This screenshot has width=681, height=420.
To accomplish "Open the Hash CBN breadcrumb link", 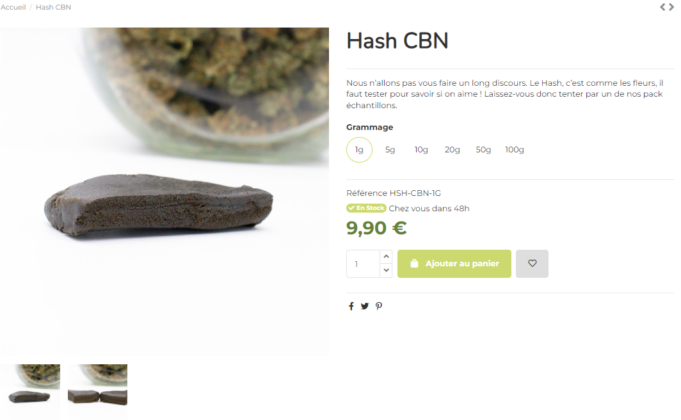I will tap(53, 7).
